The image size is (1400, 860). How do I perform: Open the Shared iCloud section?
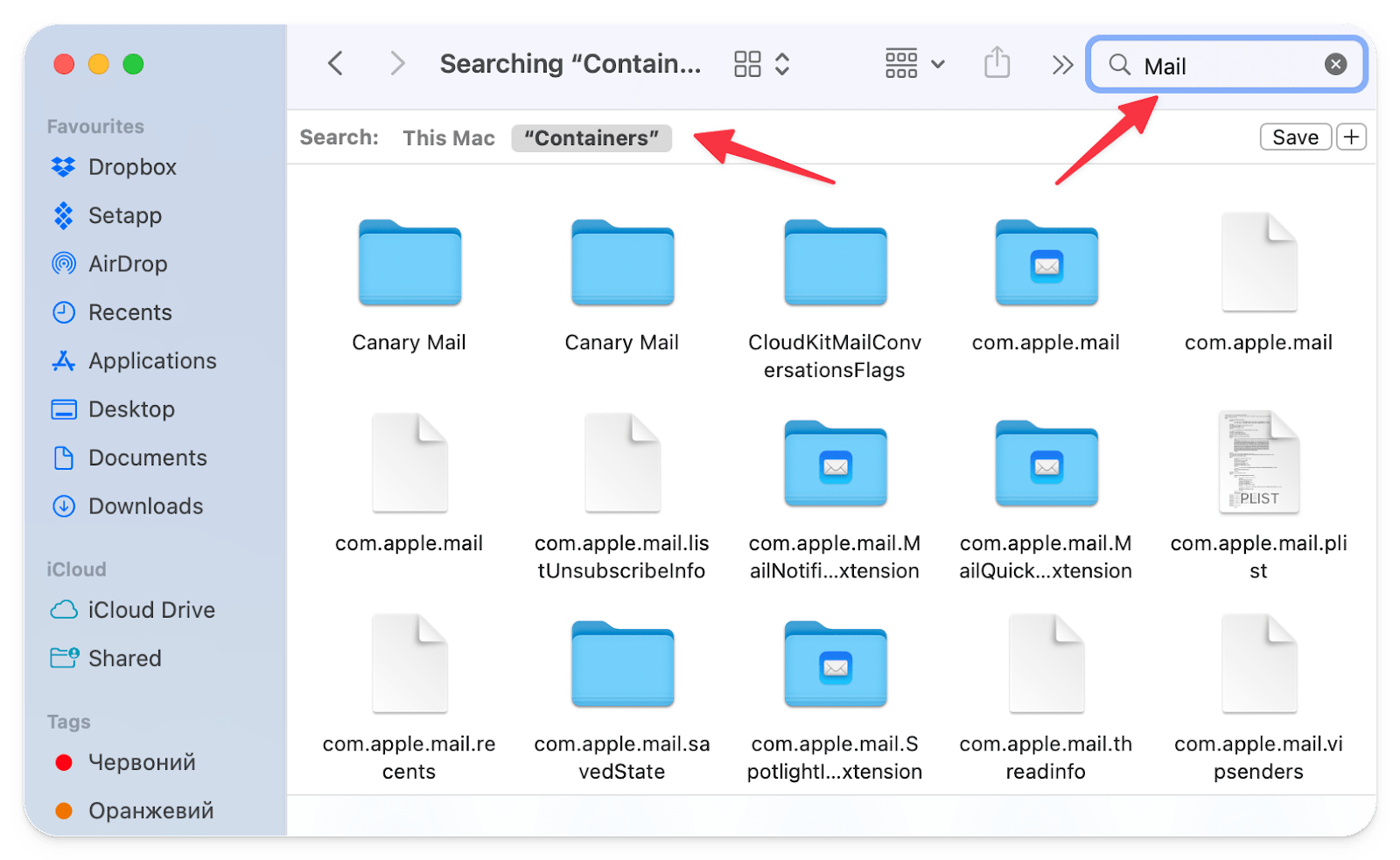(125, 658)
